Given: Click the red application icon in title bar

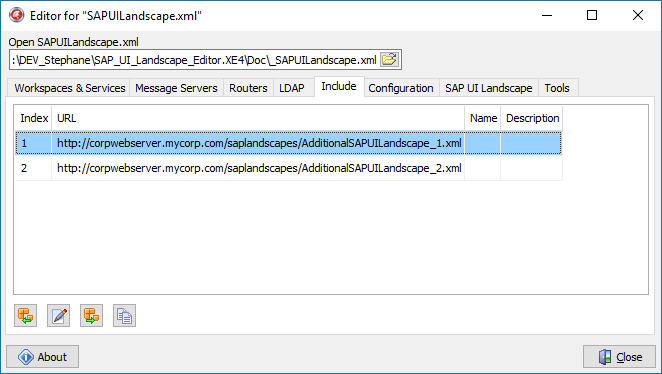Looking at the screenshot, I should tap(17, 15).
